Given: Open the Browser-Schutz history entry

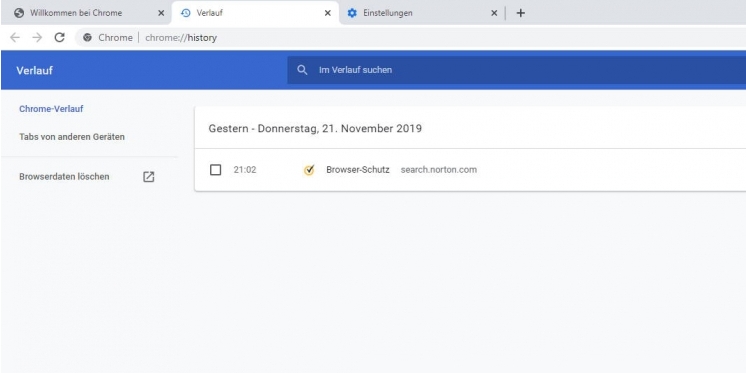Looking at the screenshot, I should 358,170.
